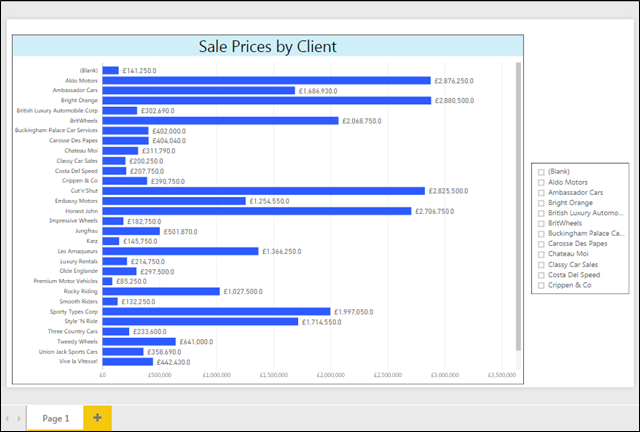Check Costa Del Speed in the slicer
The image size is (640, 432).
pos(543,276)
